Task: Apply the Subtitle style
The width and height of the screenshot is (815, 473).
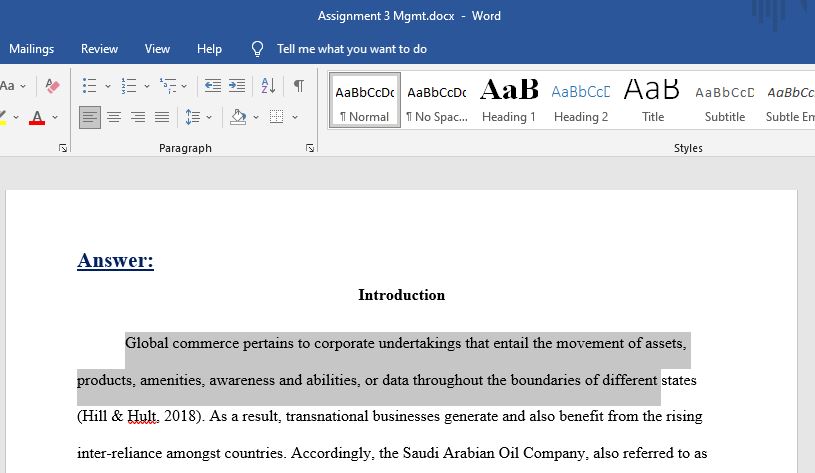Action: click(x=725, y=100)
